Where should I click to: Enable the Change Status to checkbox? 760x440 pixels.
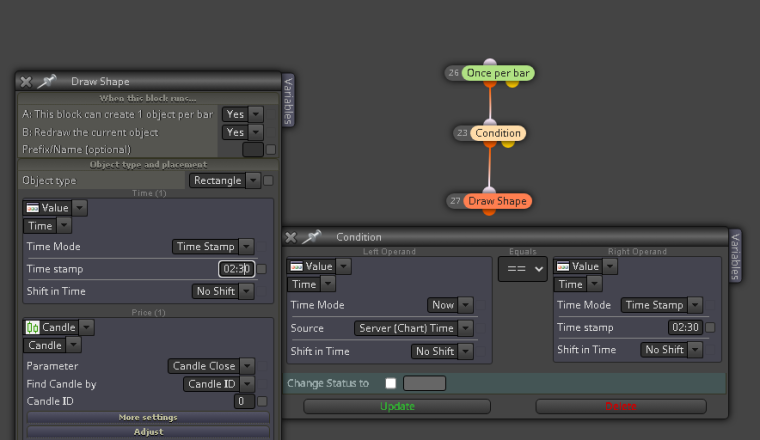tap(391, 383)
